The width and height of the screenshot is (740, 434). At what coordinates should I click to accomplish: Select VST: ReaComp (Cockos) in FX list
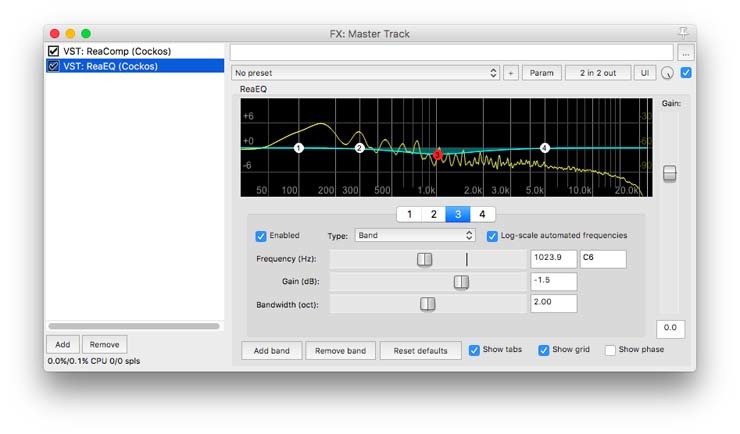[x=135, y=51]
